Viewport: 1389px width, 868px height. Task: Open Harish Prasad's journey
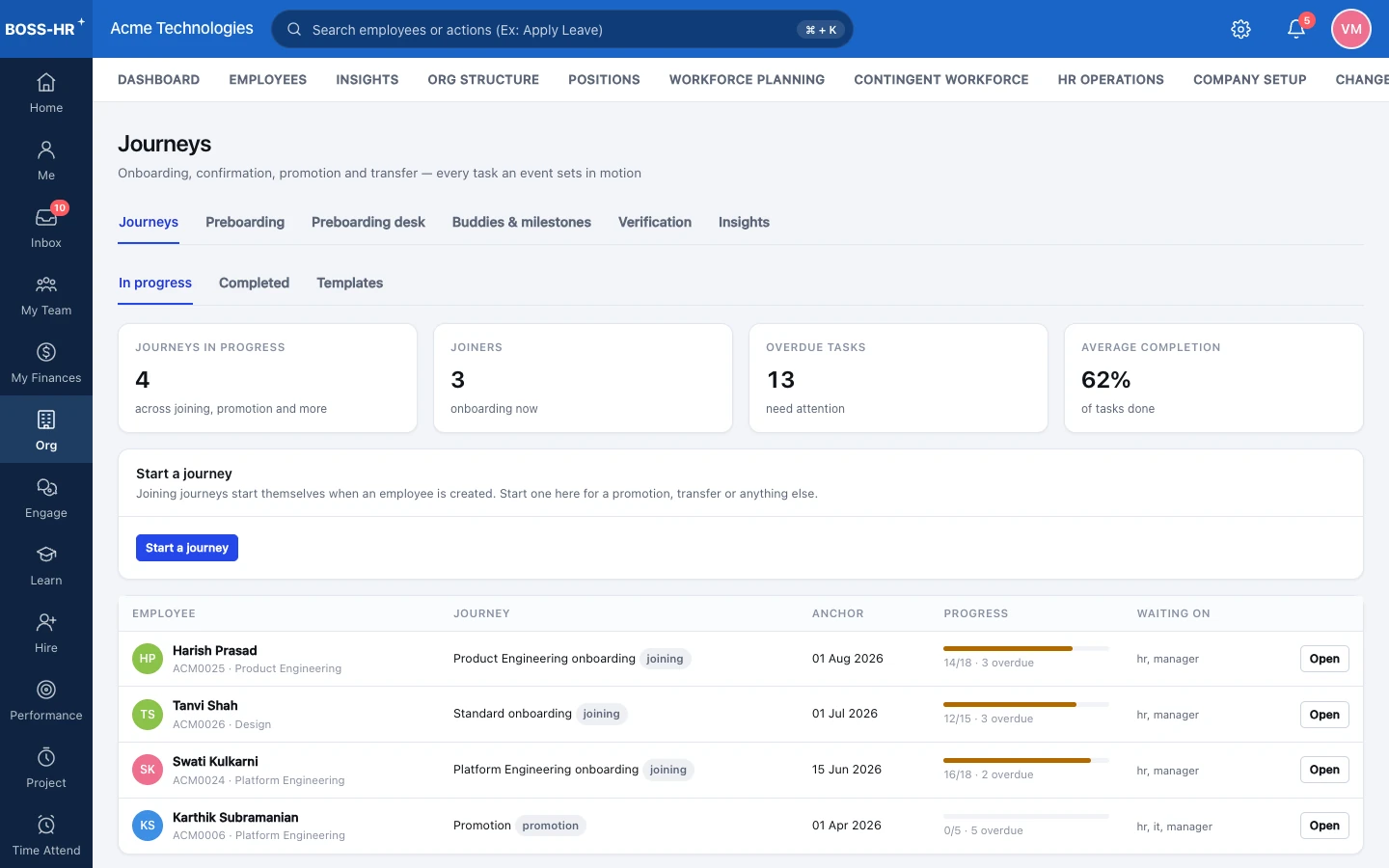[x=1324, y=659]
